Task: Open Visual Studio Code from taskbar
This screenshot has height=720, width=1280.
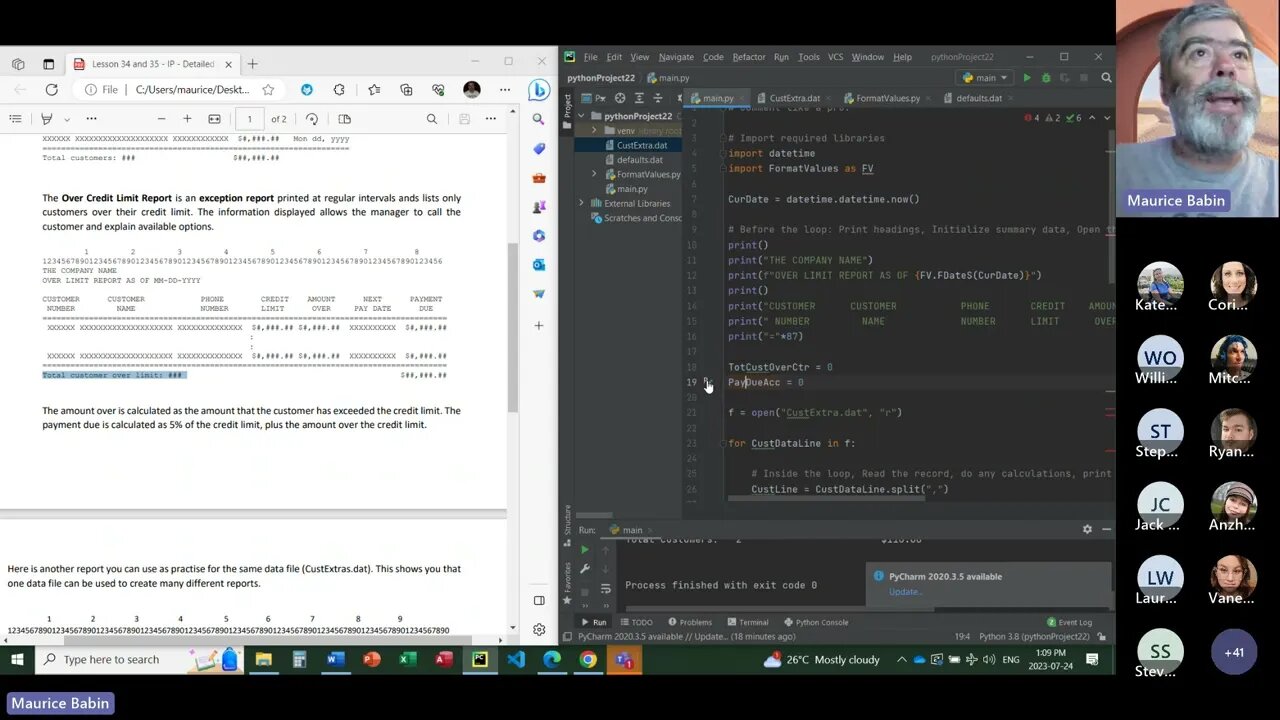Action: point(516,660)
